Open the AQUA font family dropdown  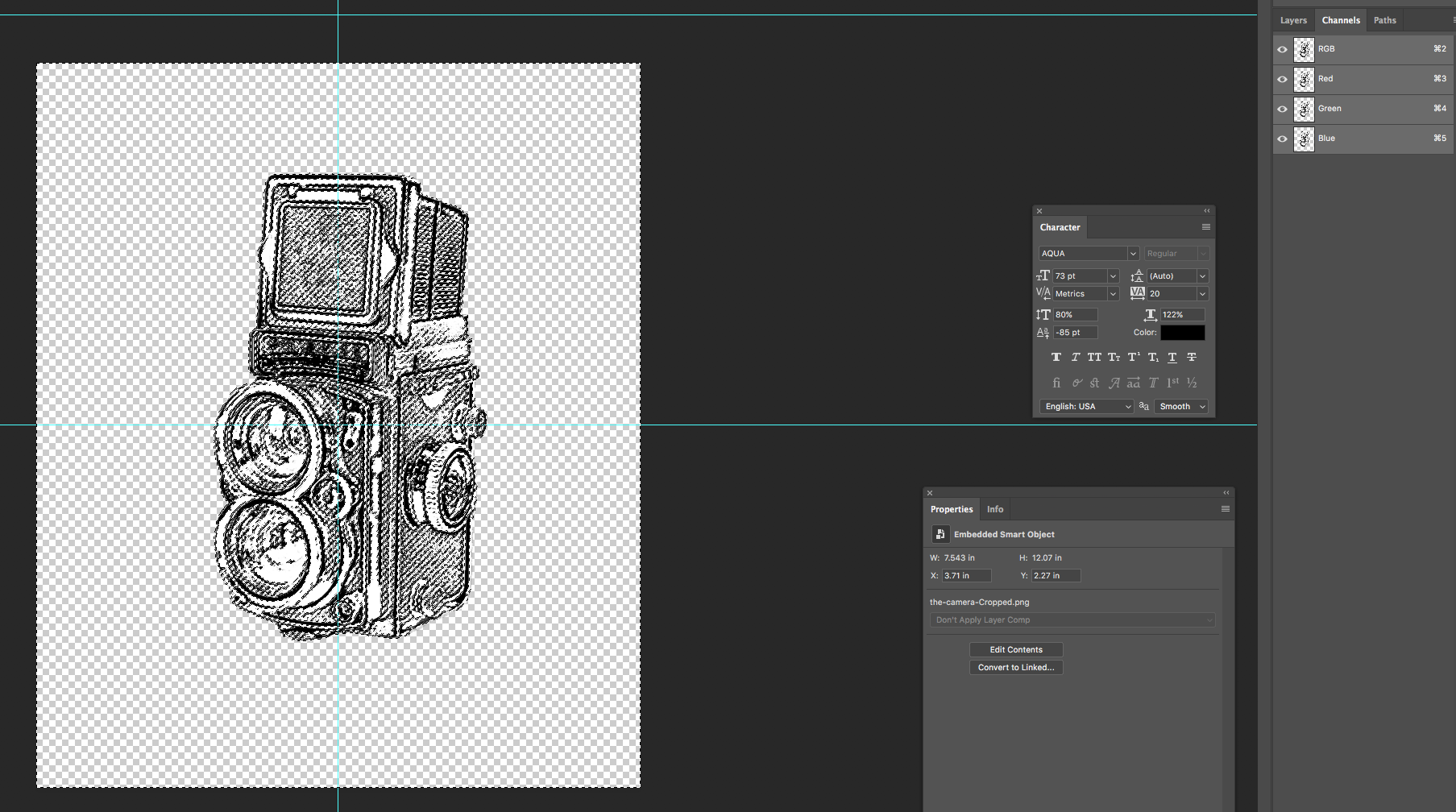[1132, 254]
